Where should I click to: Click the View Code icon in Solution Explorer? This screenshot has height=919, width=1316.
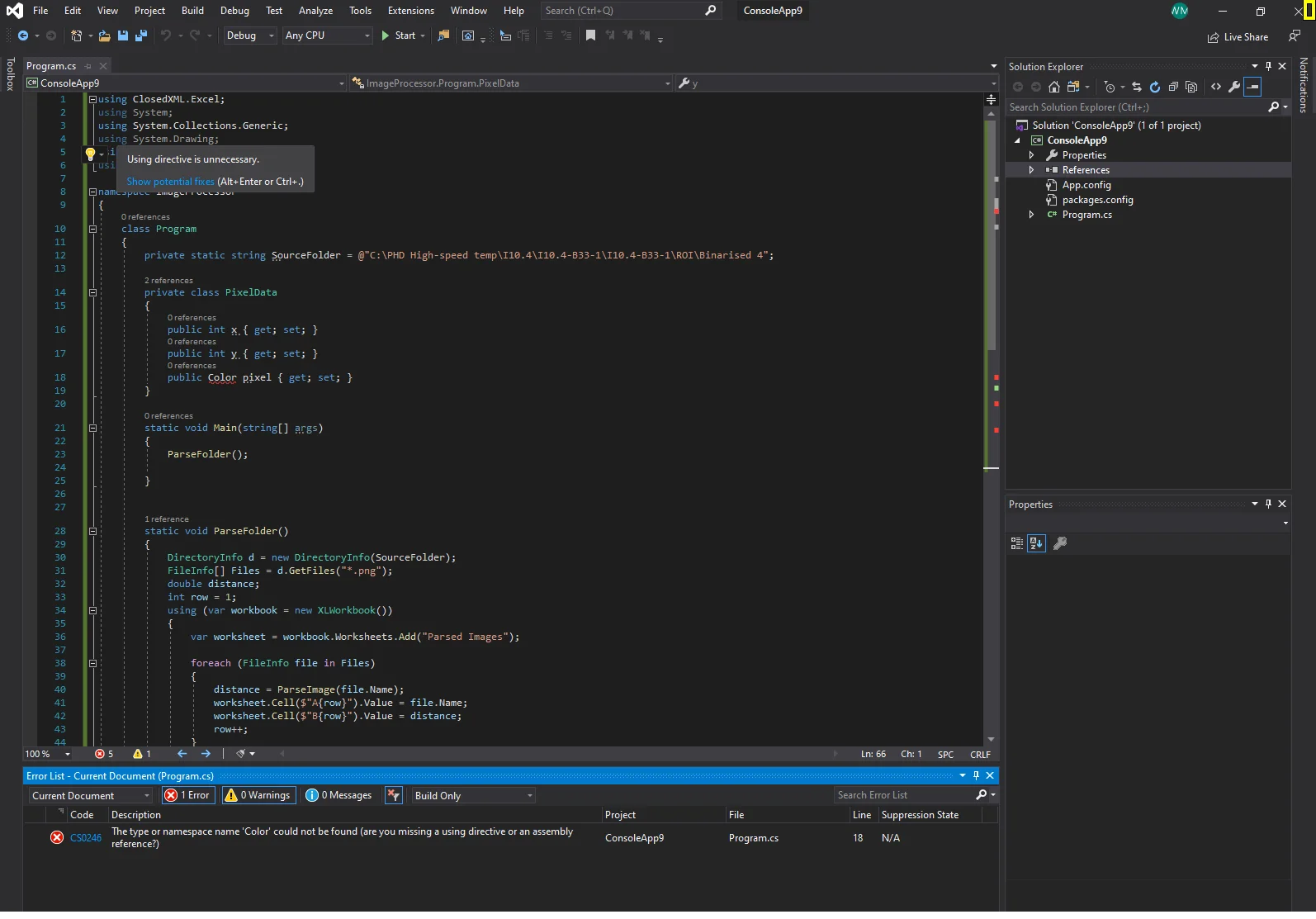click(x=1216, y=87)
